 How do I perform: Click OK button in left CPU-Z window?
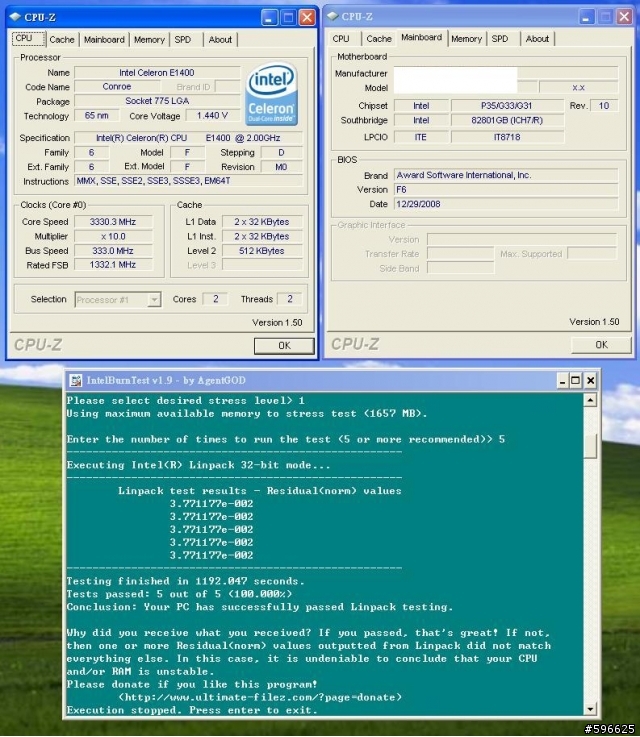(x=284, y=345)
